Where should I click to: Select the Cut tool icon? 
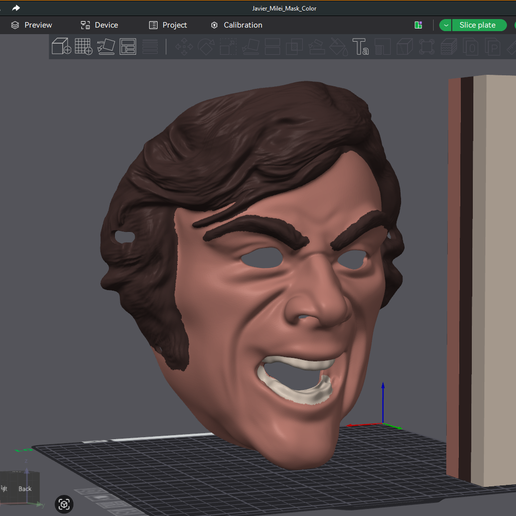click(272, 46)
